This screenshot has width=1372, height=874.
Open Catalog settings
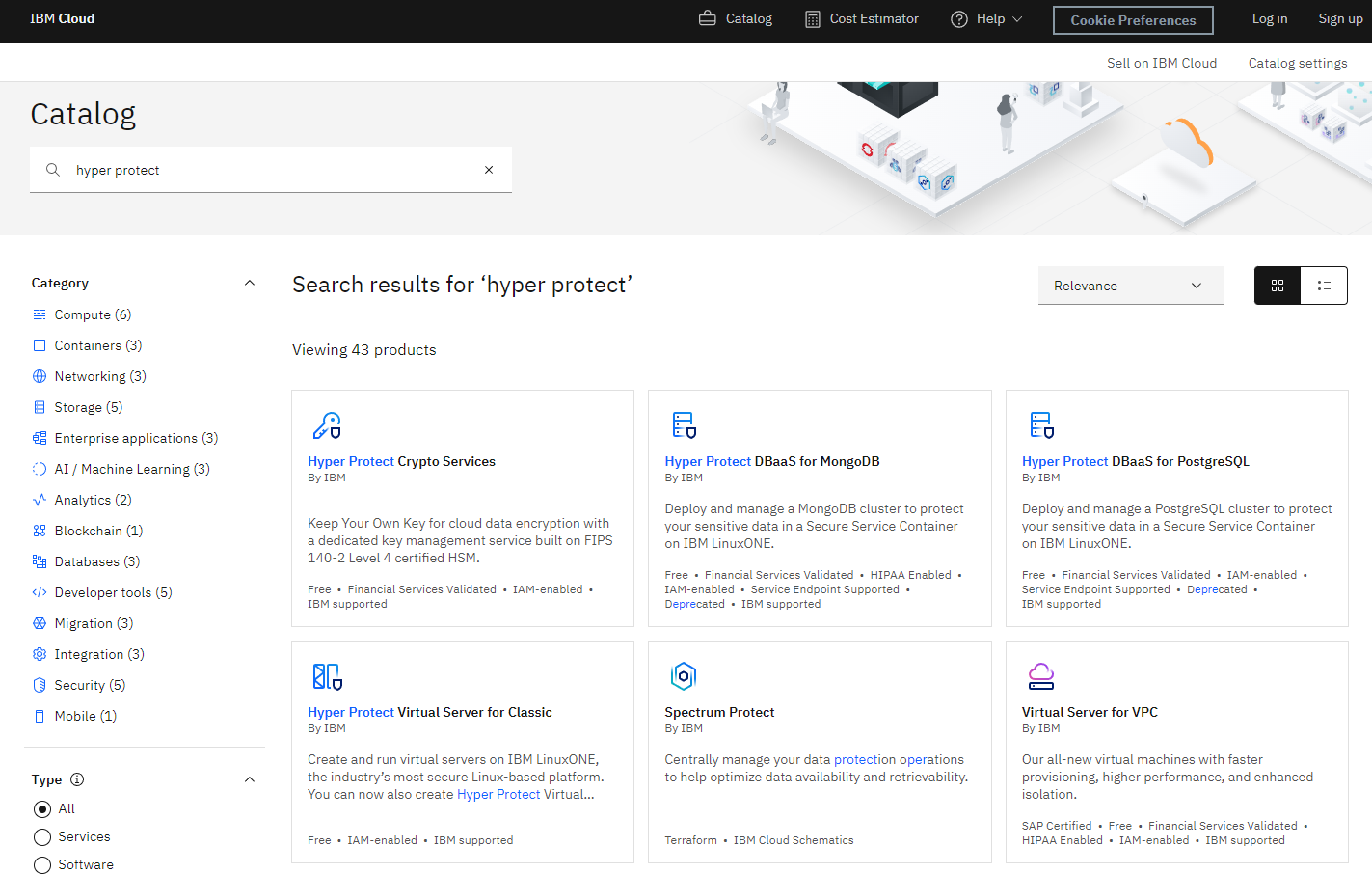point(1298,63)
